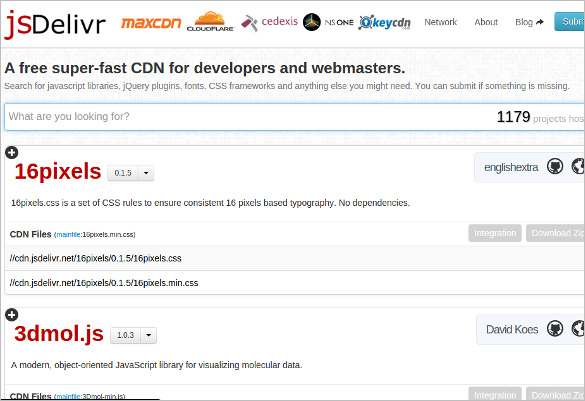Open the MaxCDN sponsor logo
This screenshot has width=585, height=401.
[x=151, y=23]
